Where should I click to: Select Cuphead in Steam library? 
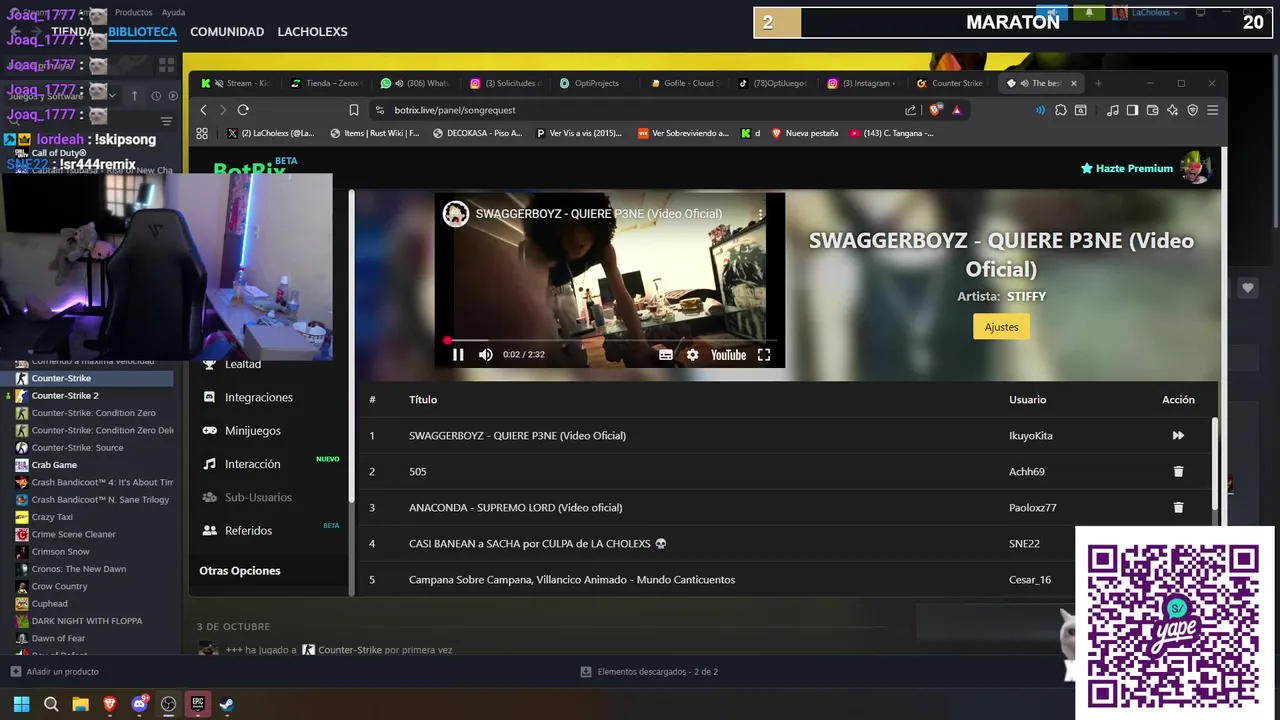pyautogui.click(x=49, y=604)
